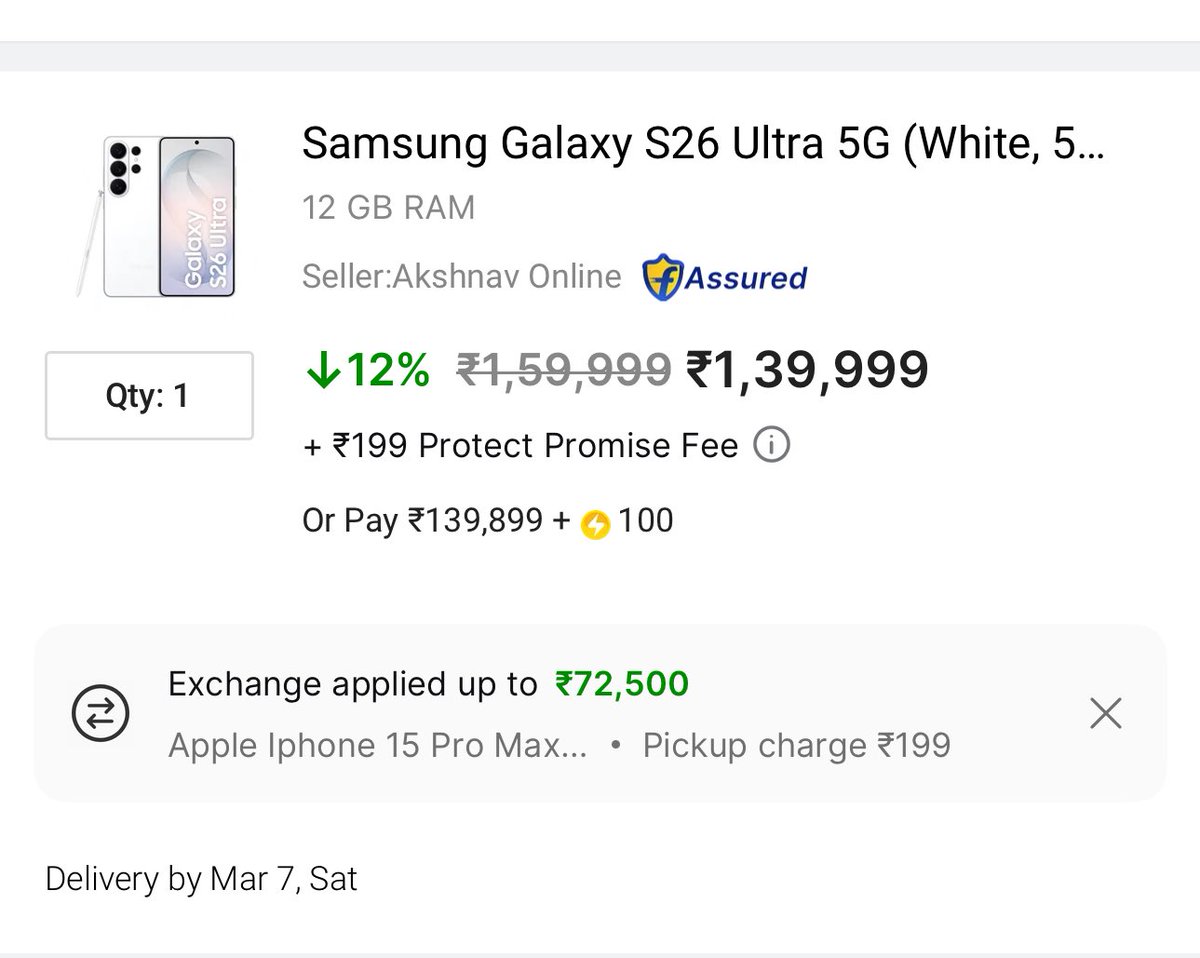The image size is (1200, 958).
Task: Click the 12% discount percentage label
Action: click(x=388, y=371)
